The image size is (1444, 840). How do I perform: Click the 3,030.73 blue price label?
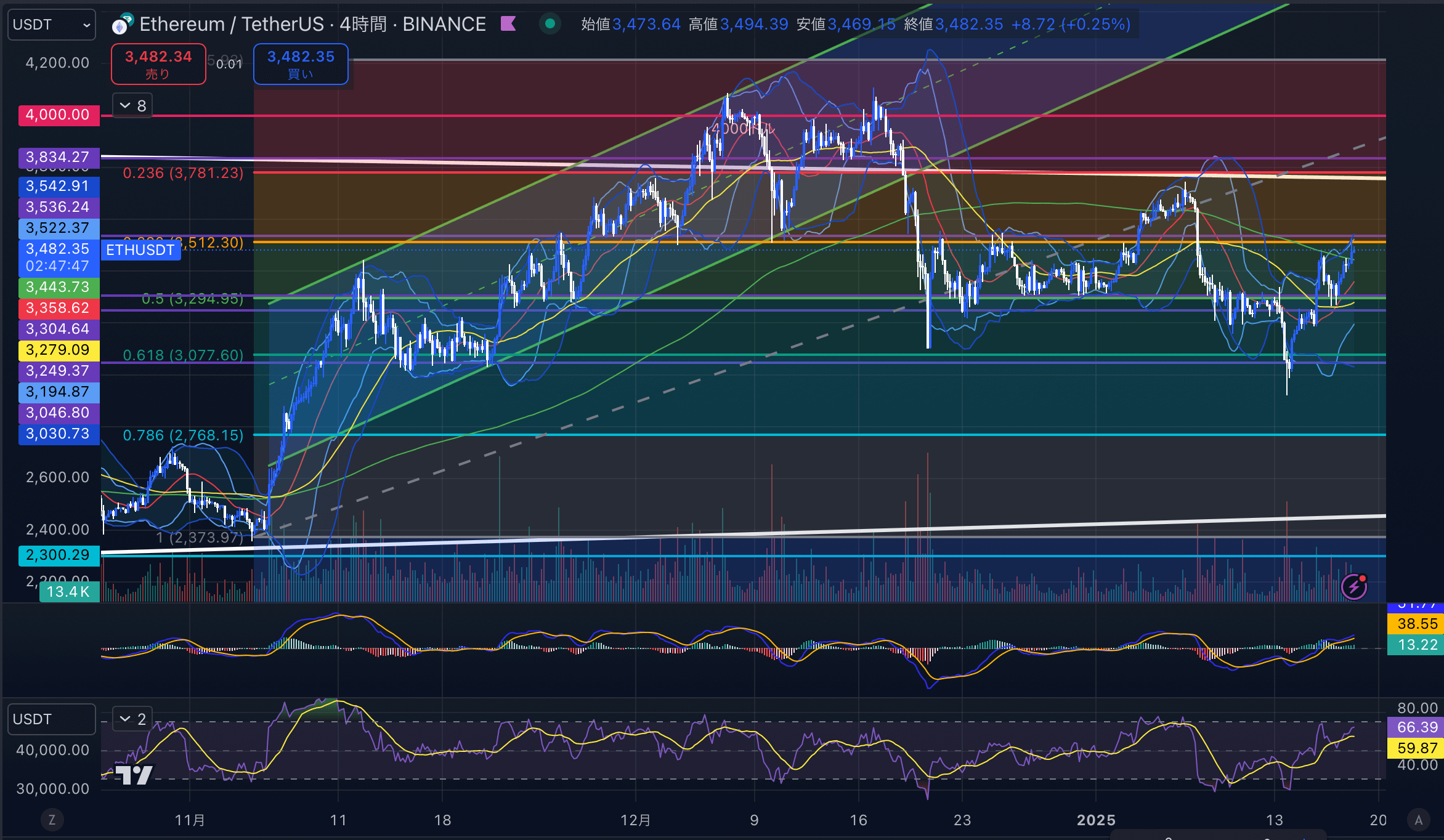pos(59,434)
